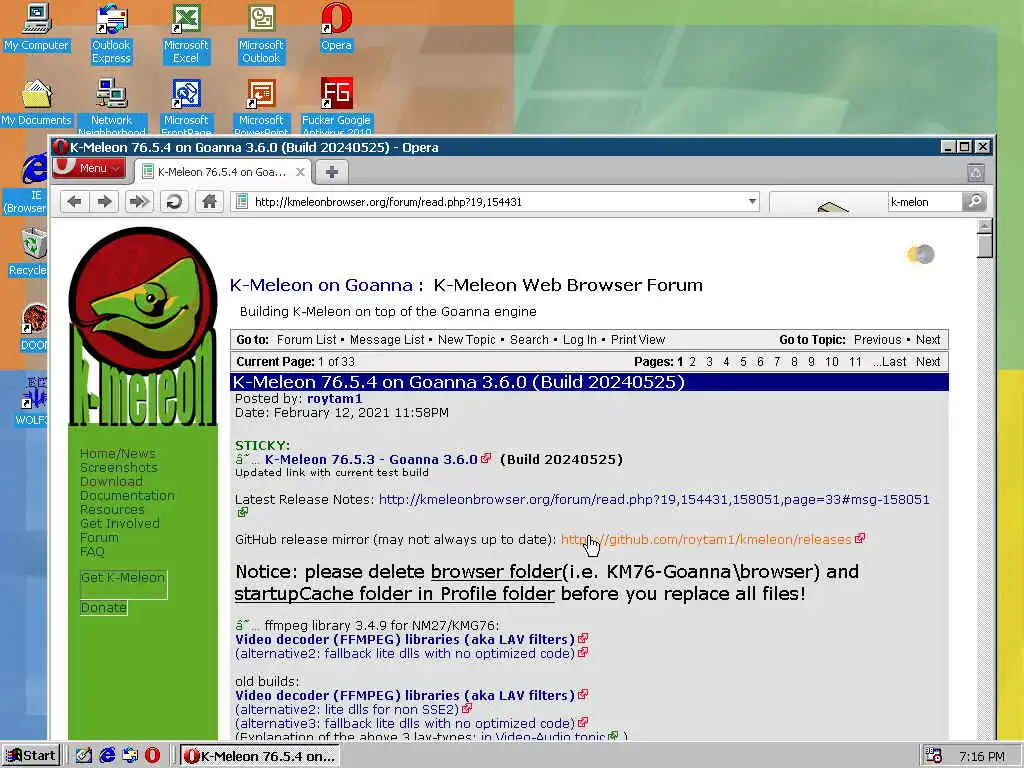The height and width of the screenshot is (768, 1024).
Task: Open Screenshots sidebar link
Action: (119, 468)
